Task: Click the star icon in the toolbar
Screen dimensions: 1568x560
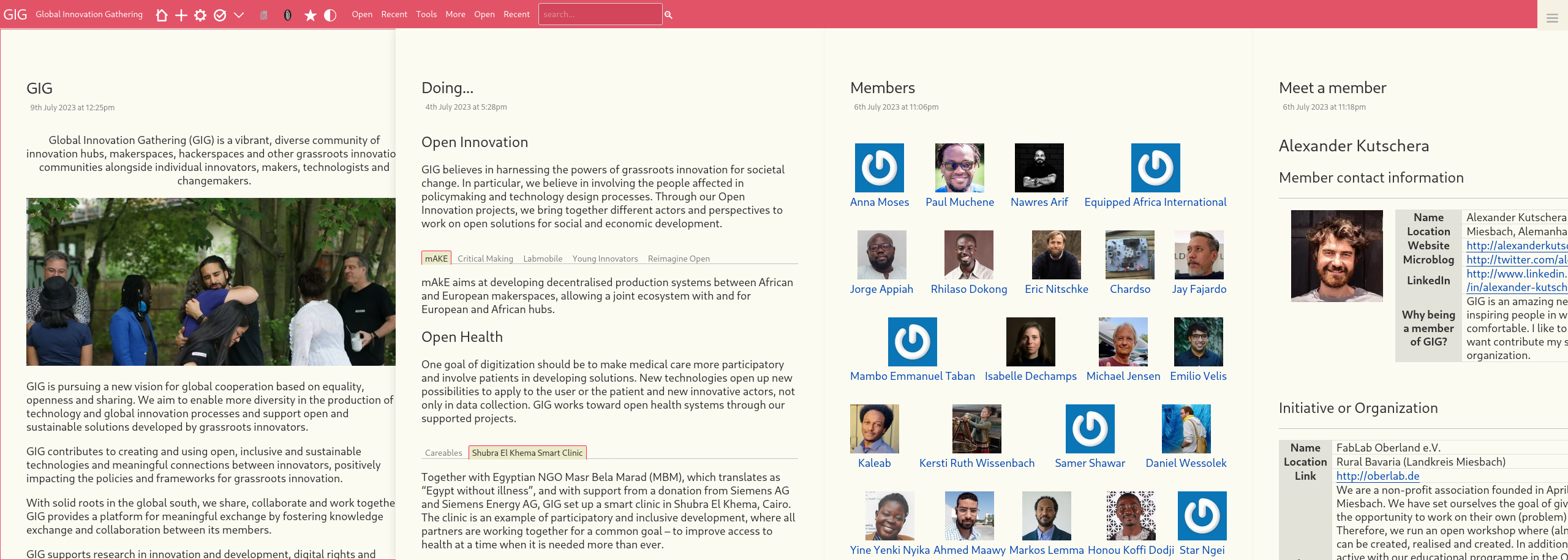Action: [x=311, y=15]
